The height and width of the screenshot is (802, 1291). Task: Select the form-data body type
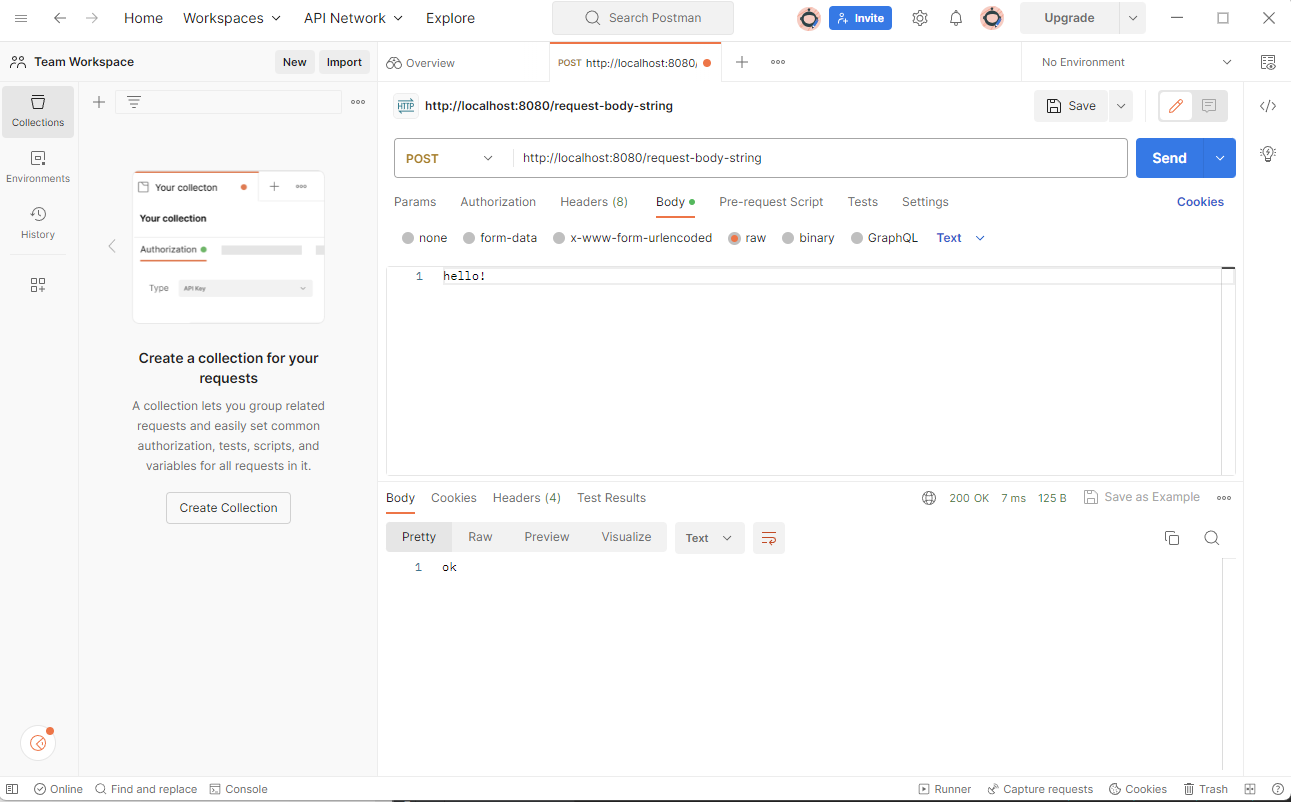coord(469,238)
